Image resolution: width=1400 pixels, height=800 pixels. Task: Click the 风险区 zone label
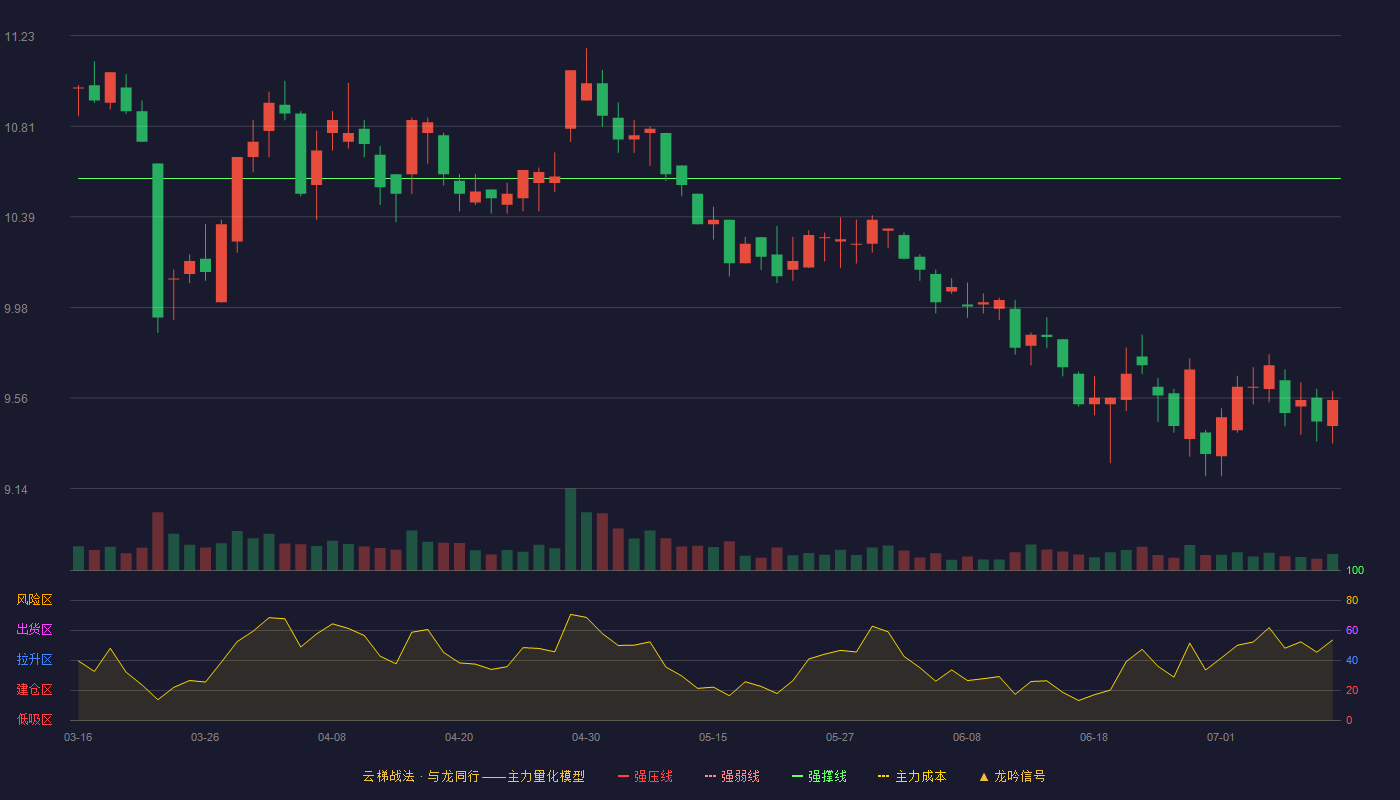click(34, 600)
